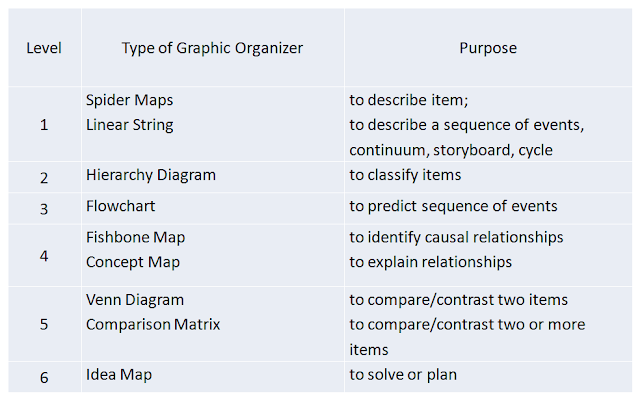Click the Concept Map text
This screenshot has width=640, height=400.
click(x=133, y=262)
